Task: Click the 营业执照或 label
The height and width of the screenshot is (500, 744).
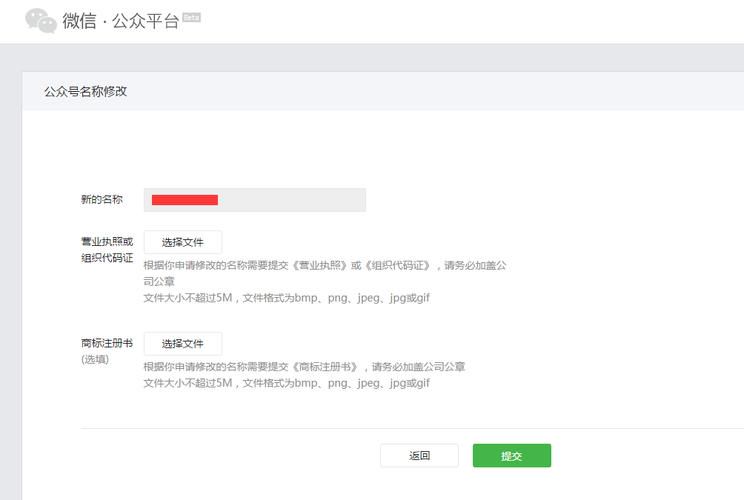Action: click(107, 241)
